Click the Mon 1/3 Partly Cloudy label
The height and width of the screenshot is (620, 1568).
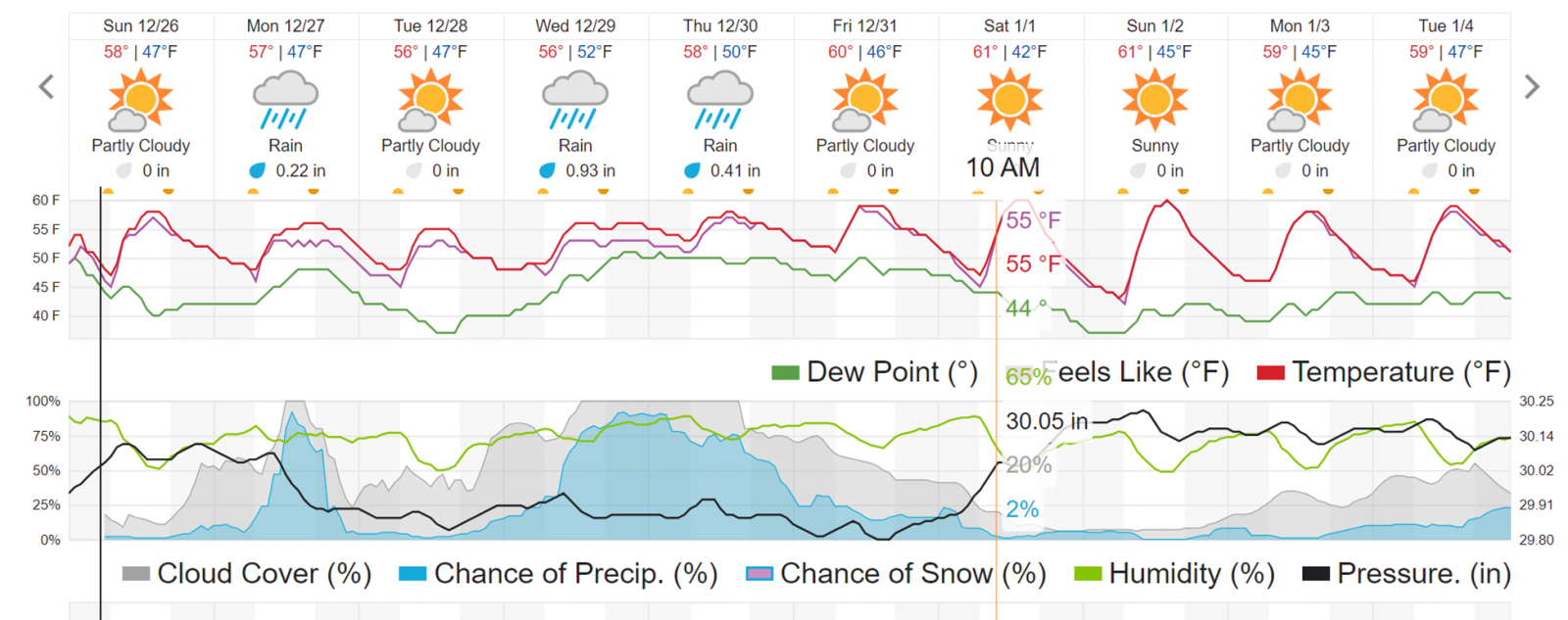coord(1299,146)
